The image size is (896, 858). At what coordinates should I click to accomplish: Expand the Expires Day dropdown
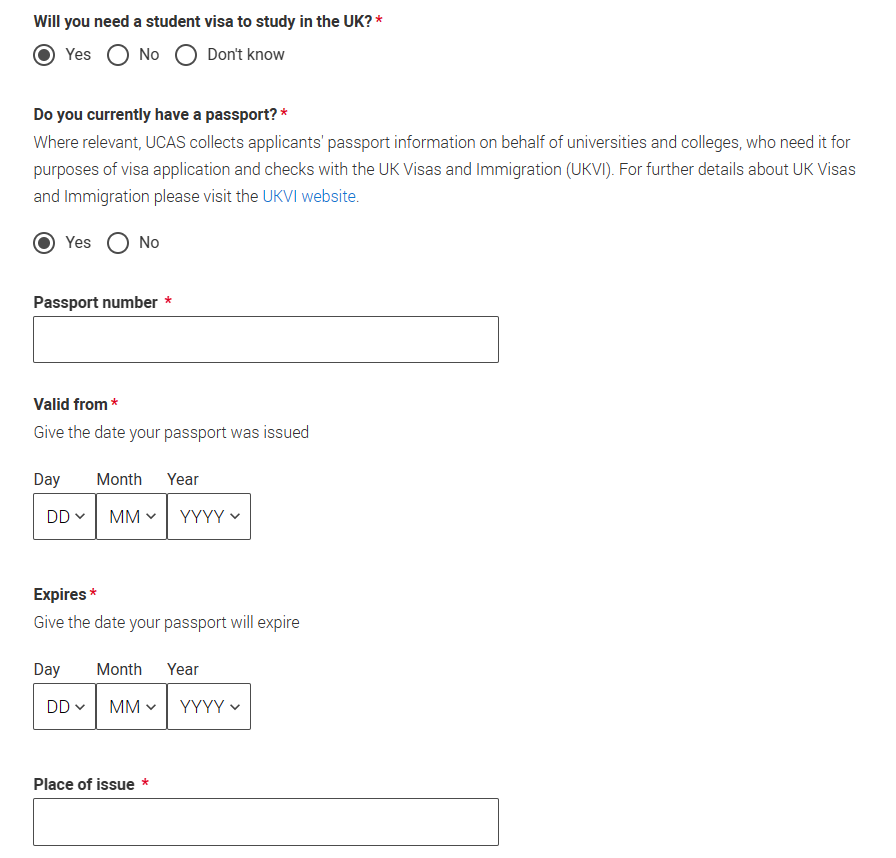point(65,707)
